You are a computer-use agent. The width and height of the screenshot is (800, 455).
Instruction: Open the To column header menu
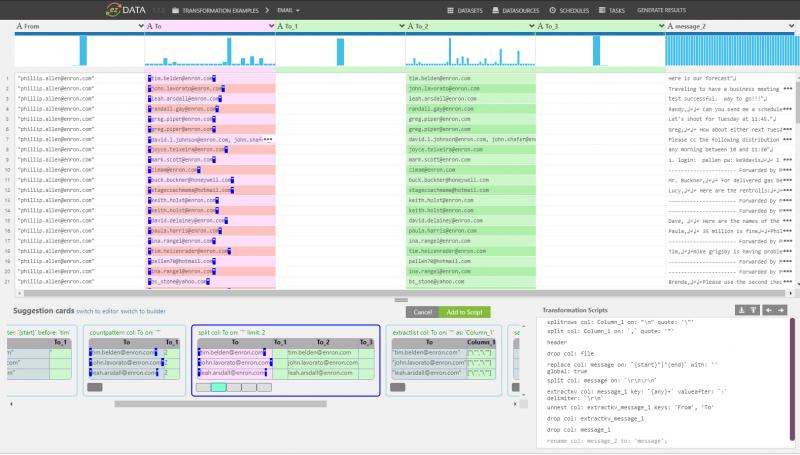(x=210, y=27)
